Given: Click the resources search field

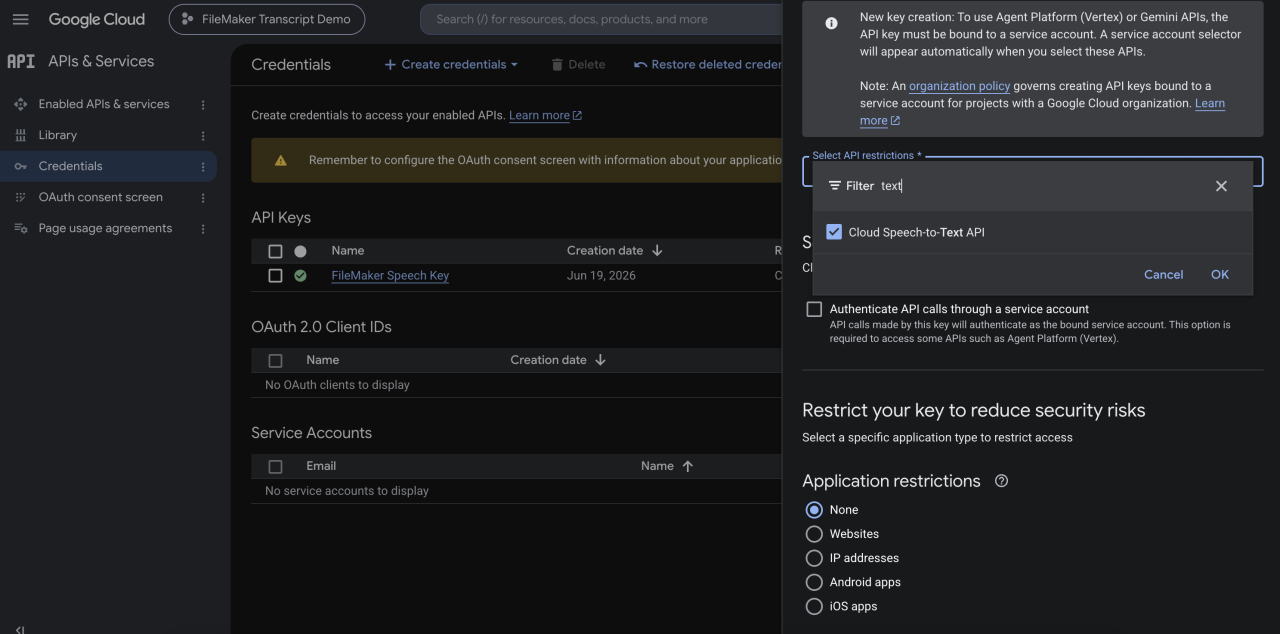Looking at the screenshot, I should pyautogui.click(x=600, y=19).
